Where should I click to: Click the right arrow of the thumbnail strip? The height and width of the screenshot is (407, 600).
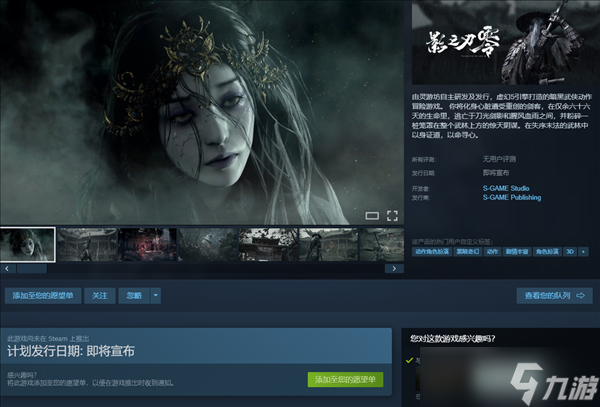coord(394,269)
